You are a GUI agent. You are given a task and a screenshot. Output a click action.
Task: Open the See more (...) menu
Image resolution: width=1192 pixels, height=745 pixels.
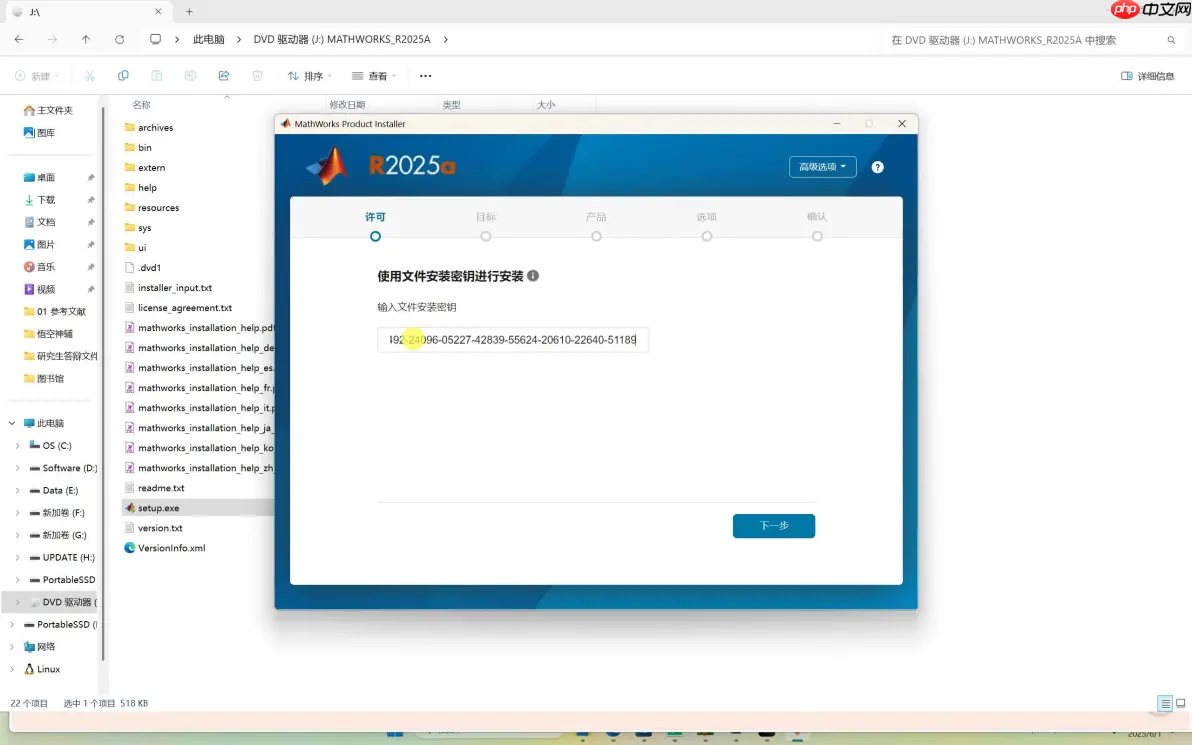[425, 75]
